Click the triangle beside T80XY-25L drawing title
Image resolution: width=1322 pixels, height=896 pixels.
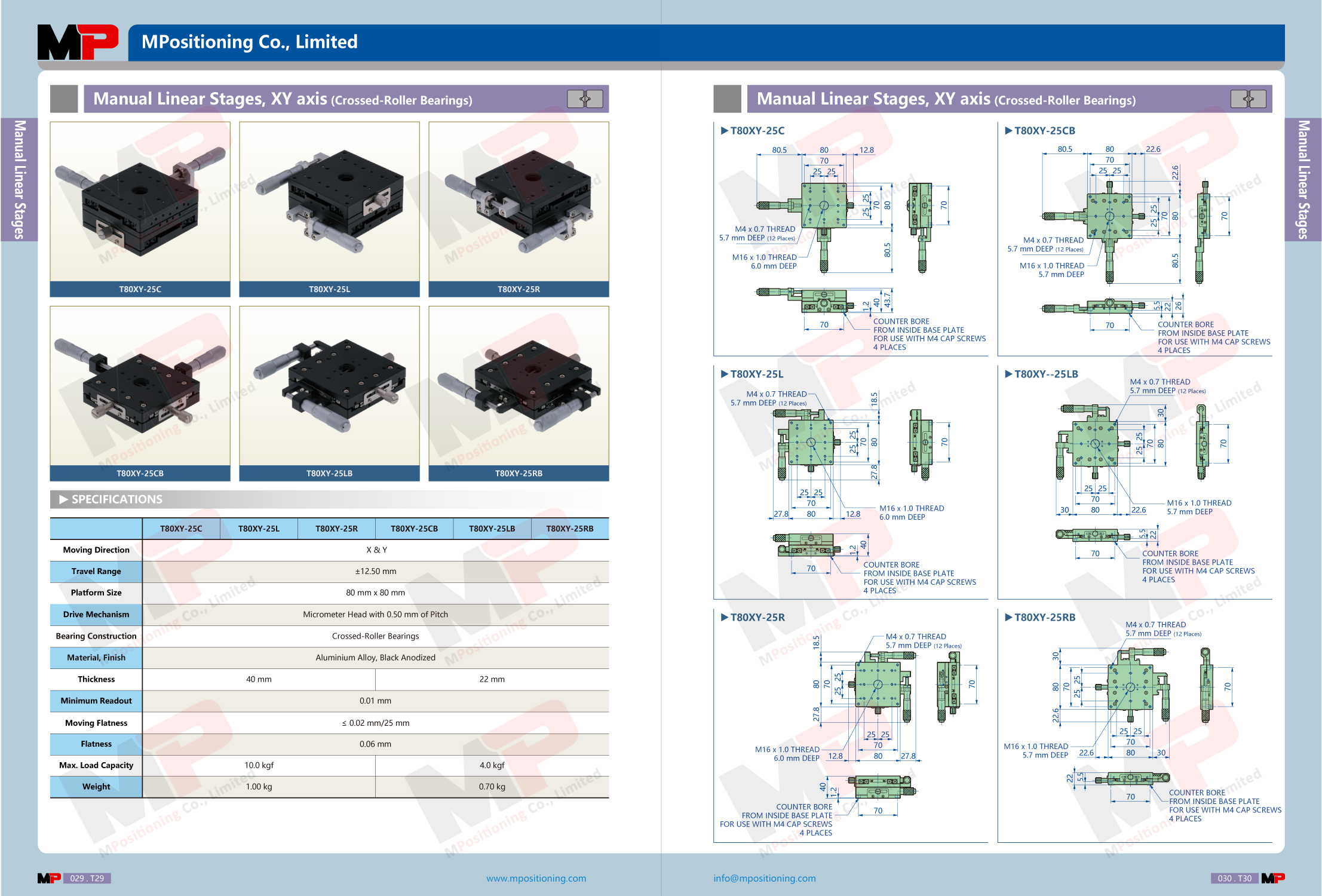pos(725,374)
